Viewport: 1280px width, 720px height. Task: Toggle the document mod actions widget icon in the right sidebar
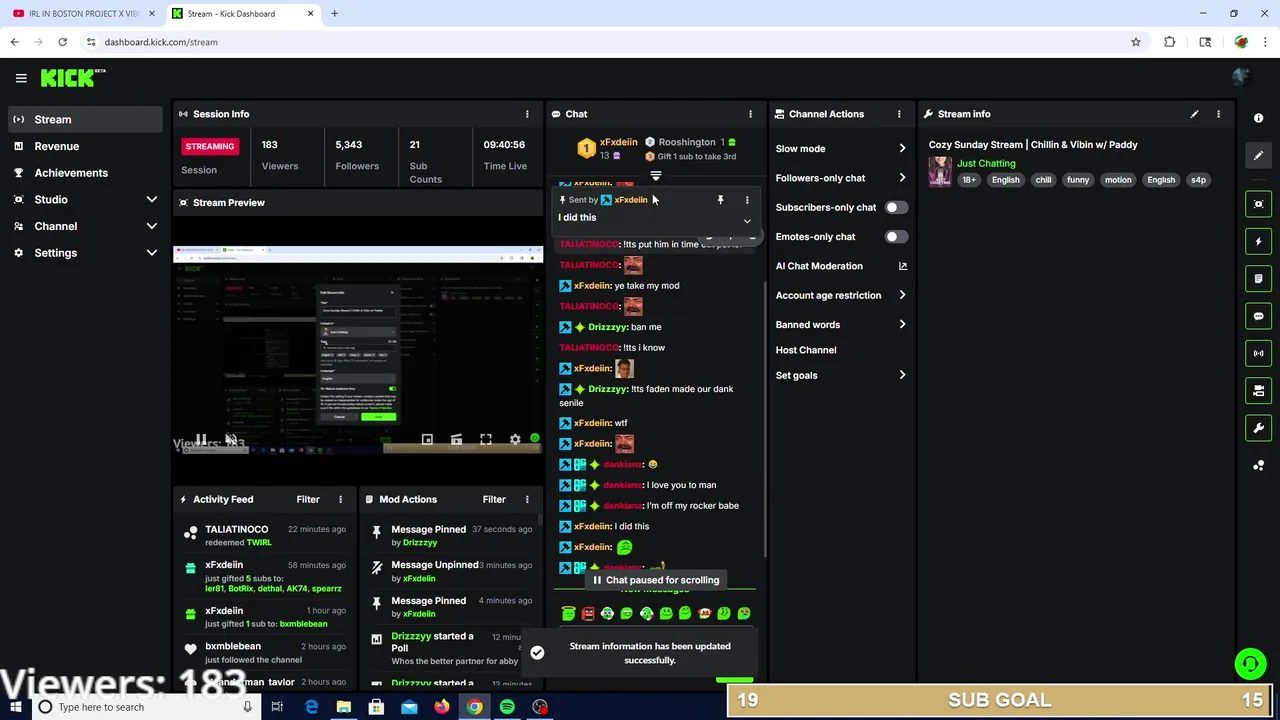1258,278
